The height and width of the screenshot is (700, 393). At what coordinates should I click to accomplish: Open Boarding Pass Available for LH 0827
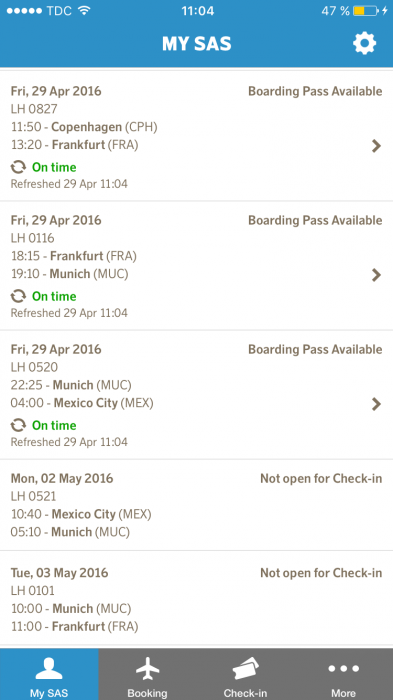[x=315, y=91]
